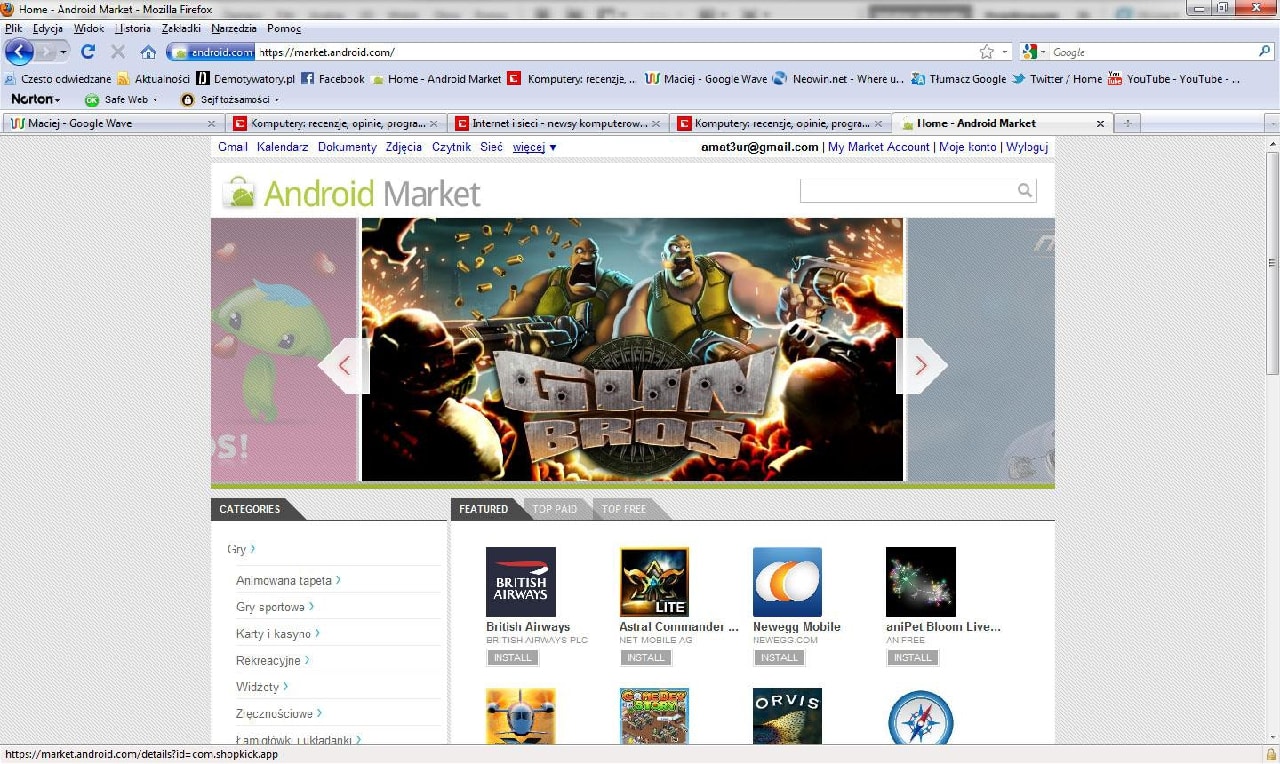The image size is (1280, 764).
Task: Expand the Norton toolbar dropdown
Action: coord(57,99)
